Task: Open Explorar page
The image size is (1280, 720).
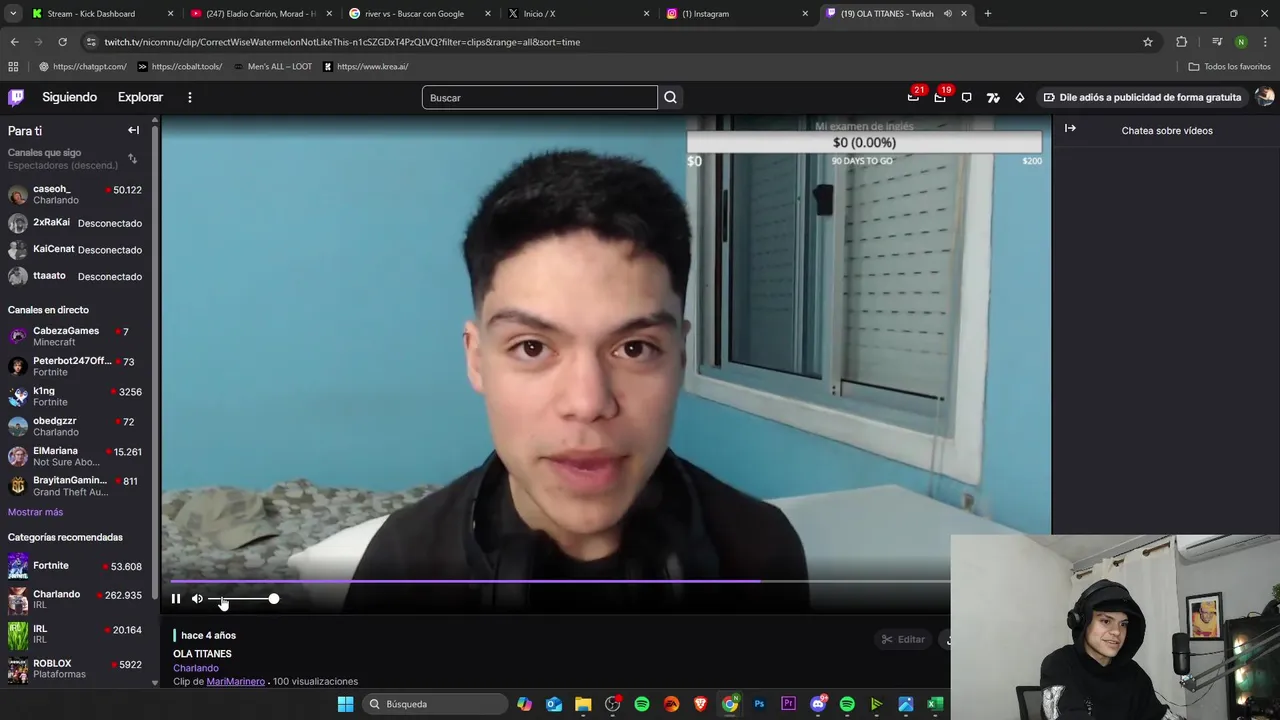Action: (140, 97)
